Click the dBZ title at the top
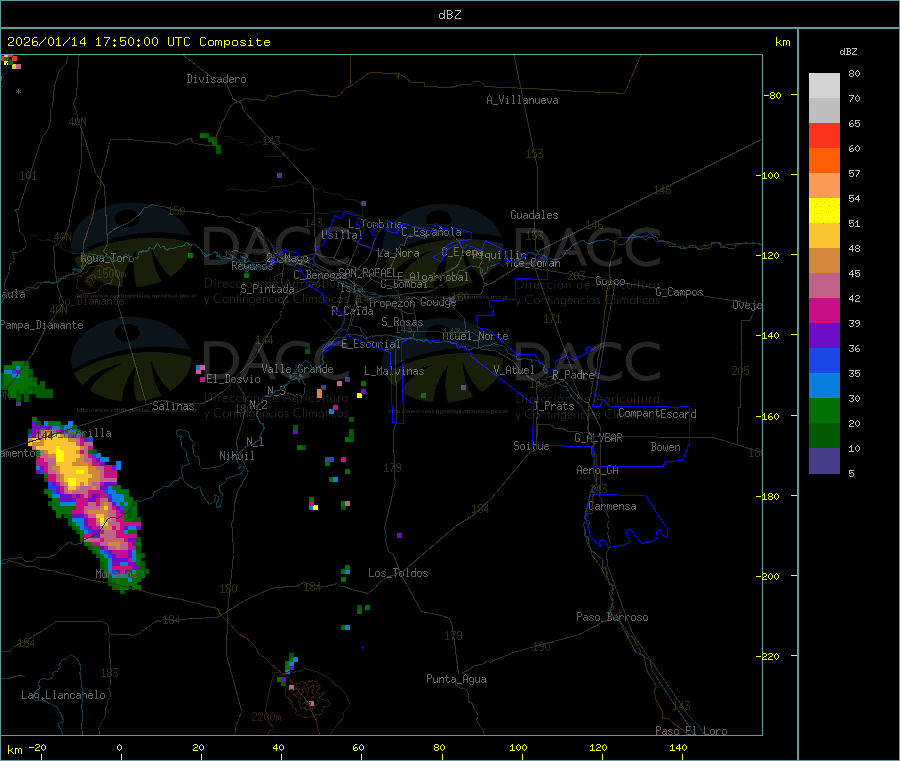The height and width of the screenshot is (761, 900). [x=449, y=15]
